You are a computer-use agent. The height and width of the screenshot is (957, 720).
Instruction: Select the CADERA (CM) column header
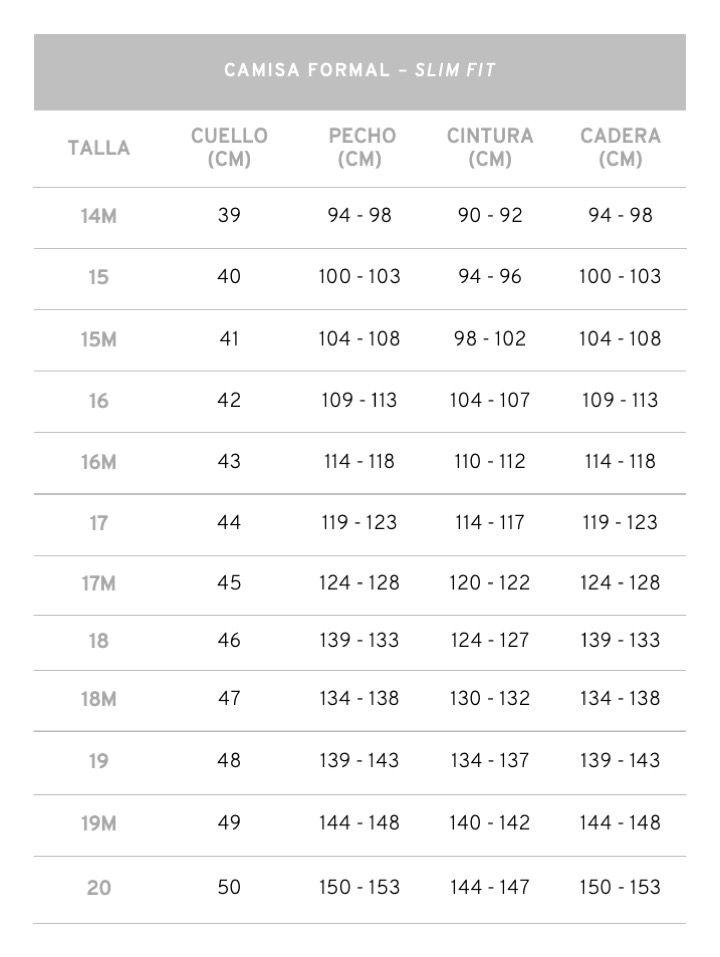[x=620, y=148]
